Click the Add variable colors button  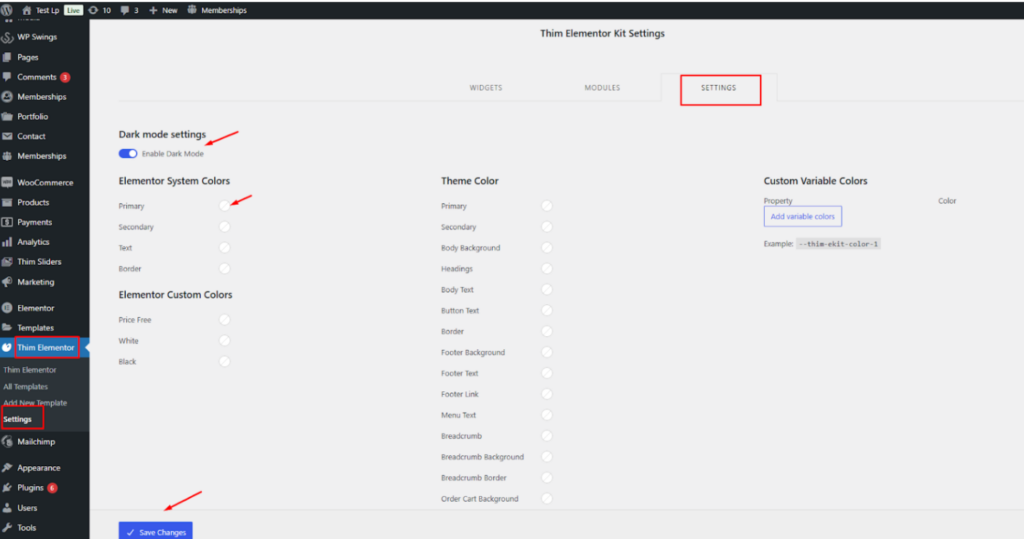point(803,216)
